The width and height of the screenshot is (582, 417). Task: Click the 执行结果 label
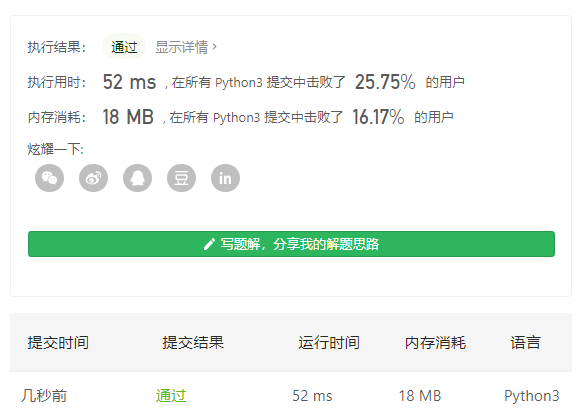click(56, 47)
